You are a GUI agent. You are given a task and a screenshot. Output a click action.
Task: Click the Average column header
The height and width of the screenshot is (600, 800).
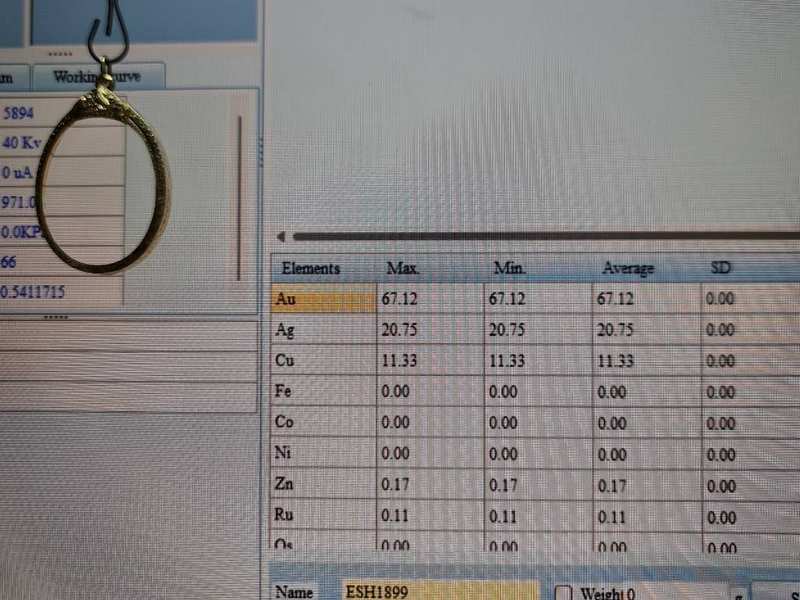(628, 268)
